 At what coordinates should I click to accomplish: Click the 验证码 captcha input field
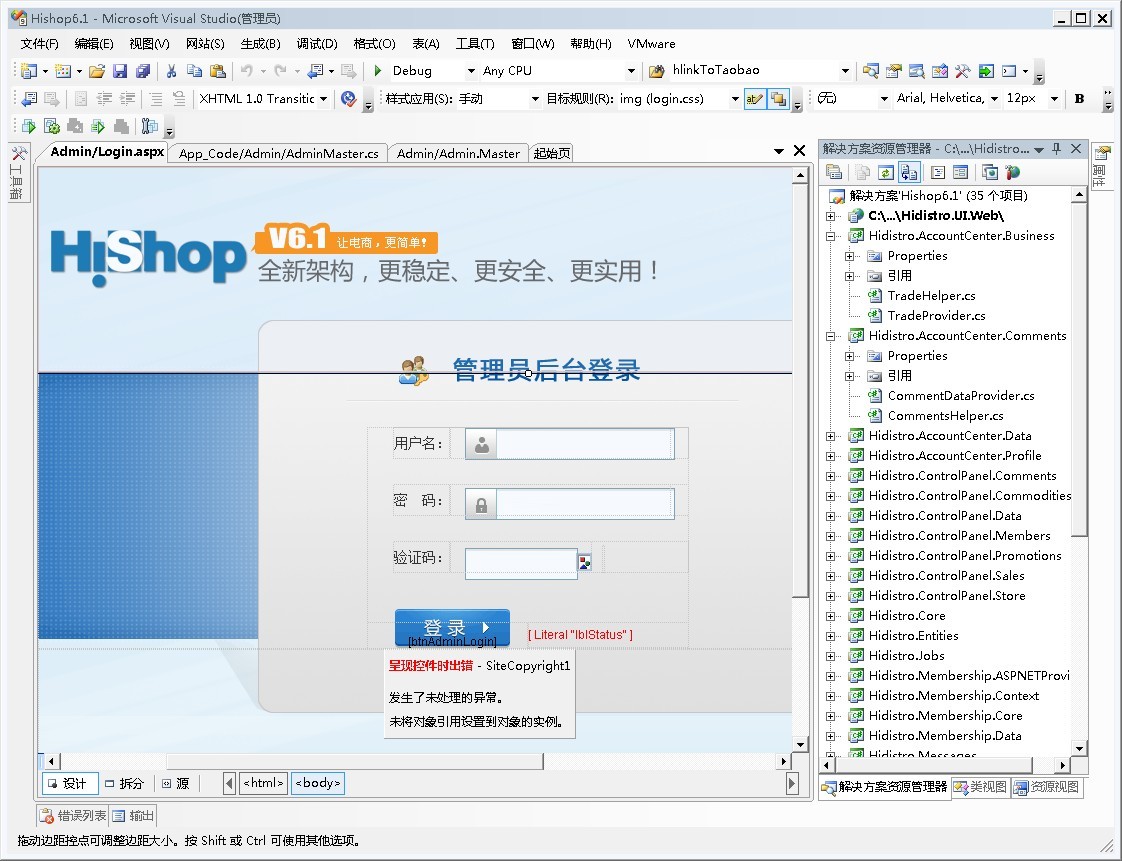[521, 563]
